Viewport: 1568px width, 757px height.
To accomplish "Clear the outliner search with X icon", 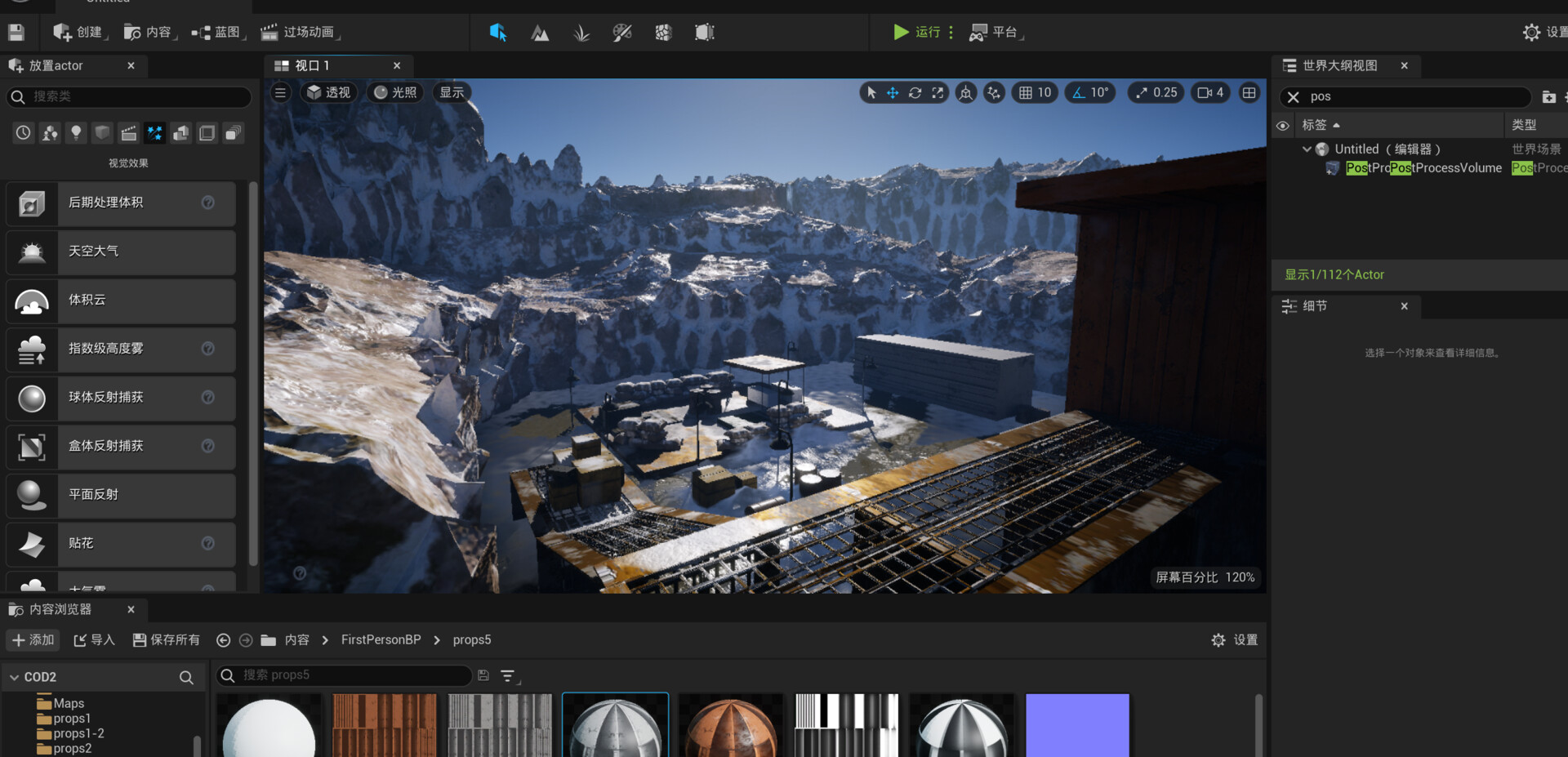I will pos(1293,97).
